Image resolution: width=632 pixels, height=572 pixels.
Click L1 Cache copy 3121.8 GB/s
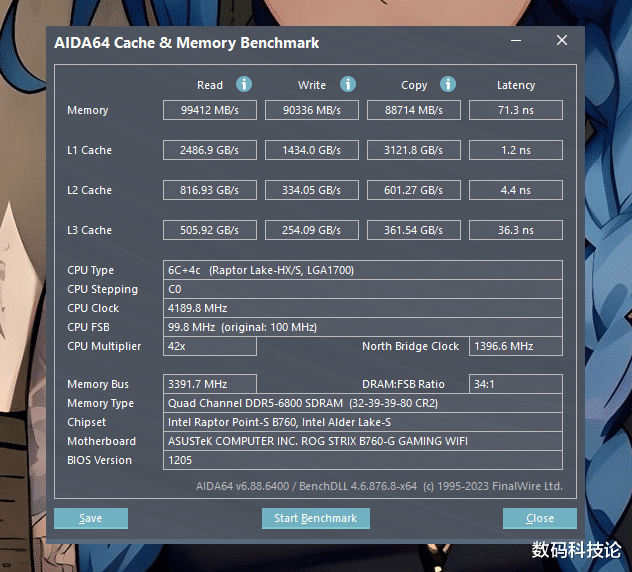click(414, 150)
